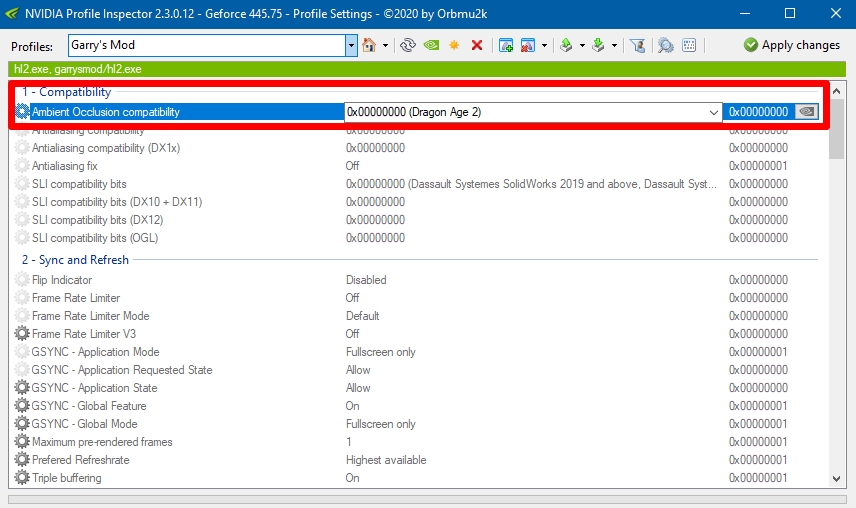This screenshot has height=508, width=856.
Task: Open the export profile dropdown arrow
Action: click(582, 45)
